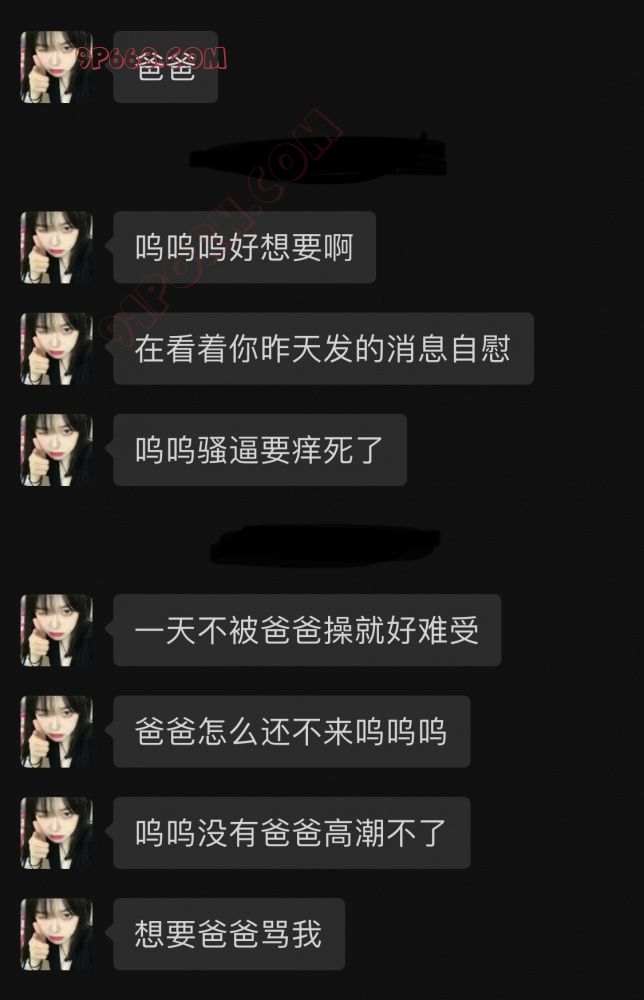The width and height of the screenshot is (644, 1000).
Task: Click the lower blacked-out timestamp bar
Action: (325, 545)
